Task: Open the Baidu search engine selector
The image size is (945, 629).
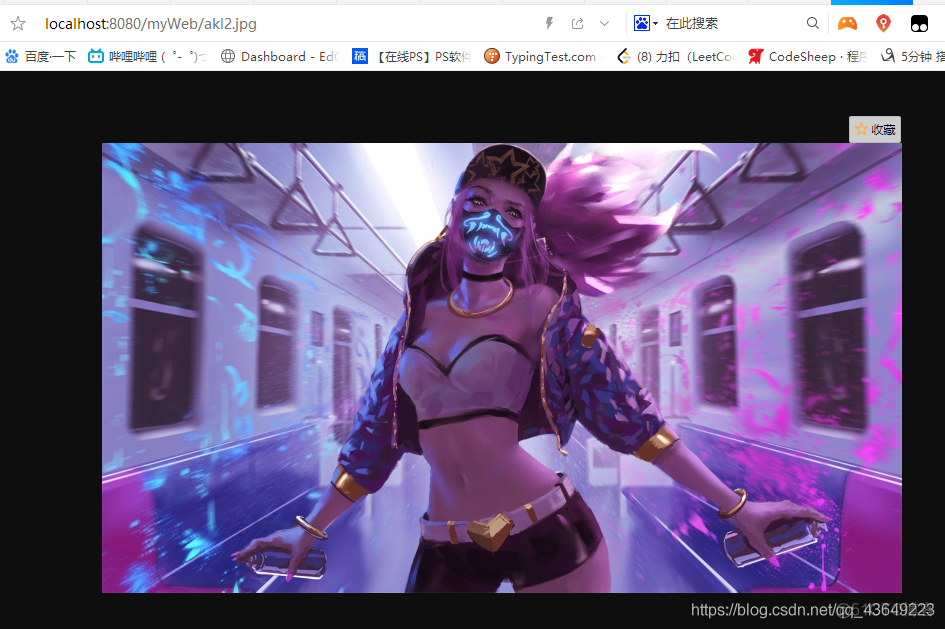Action: click(x=645, y=23)
